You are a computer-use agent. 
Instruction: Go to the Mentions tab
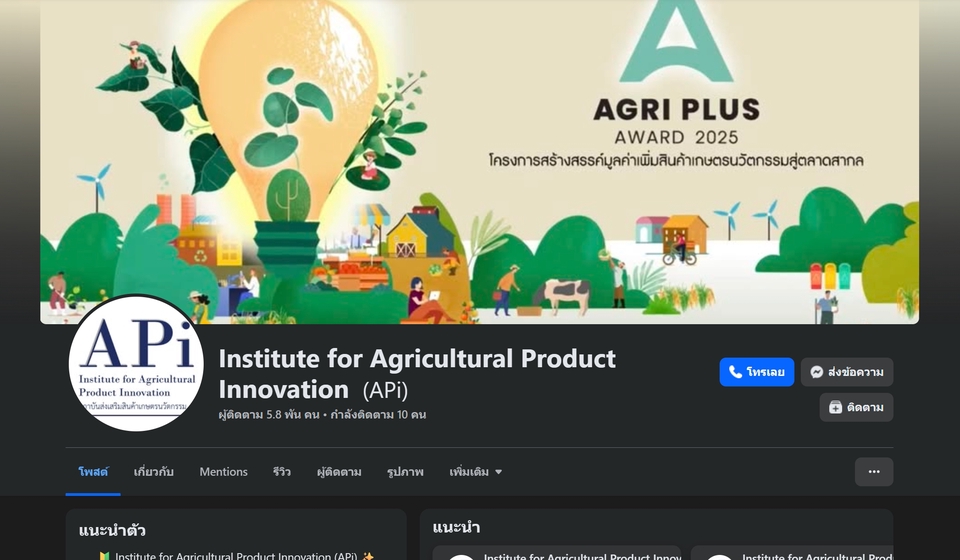(223, 472)
